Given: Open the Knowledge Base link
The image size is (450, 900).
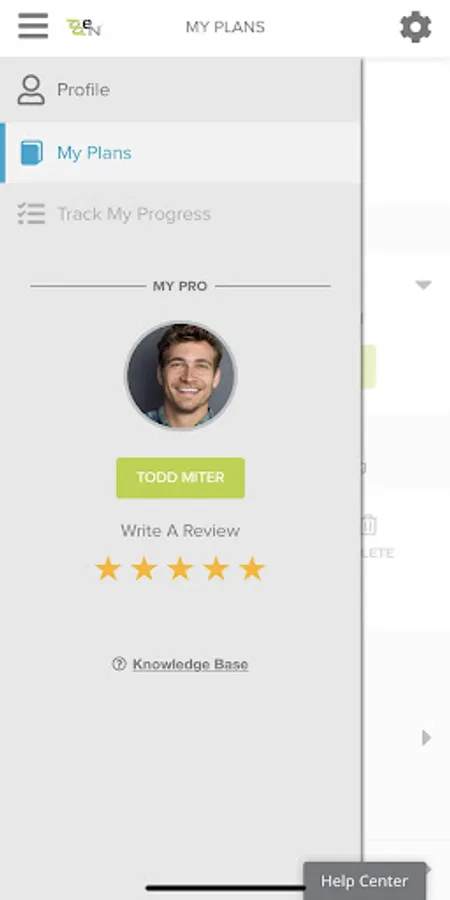Looking at the screenshot, I should point(190,664).
